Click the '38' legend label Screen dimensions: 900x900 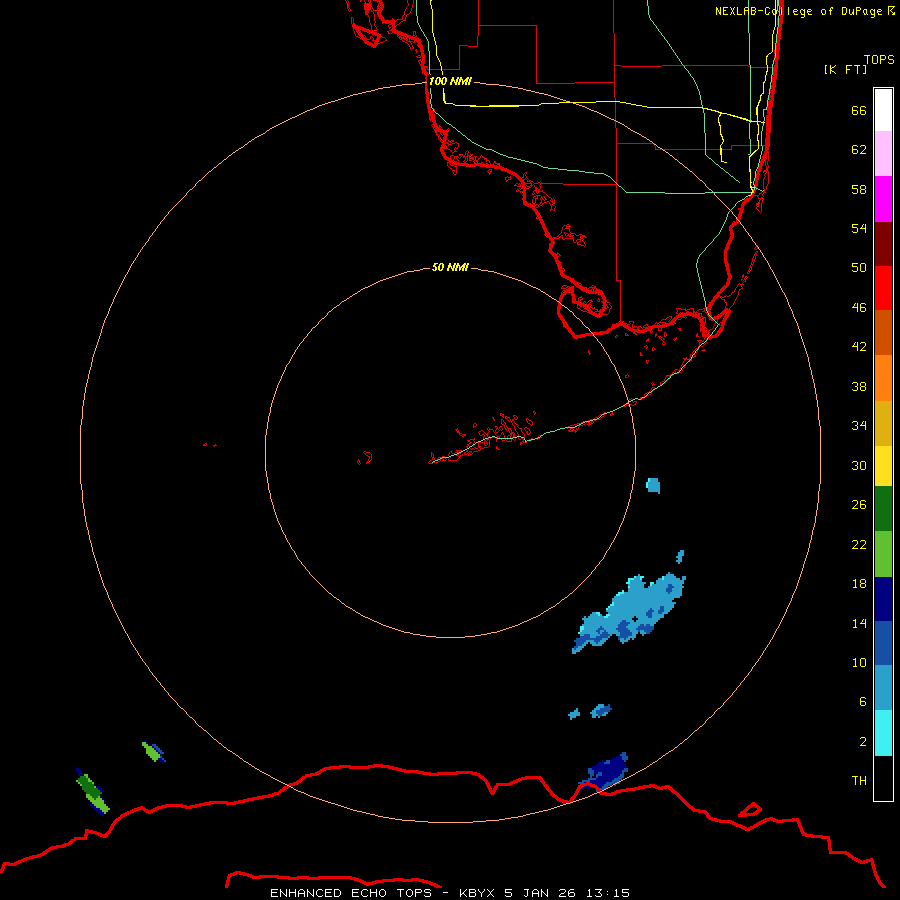tap(859, 386)
